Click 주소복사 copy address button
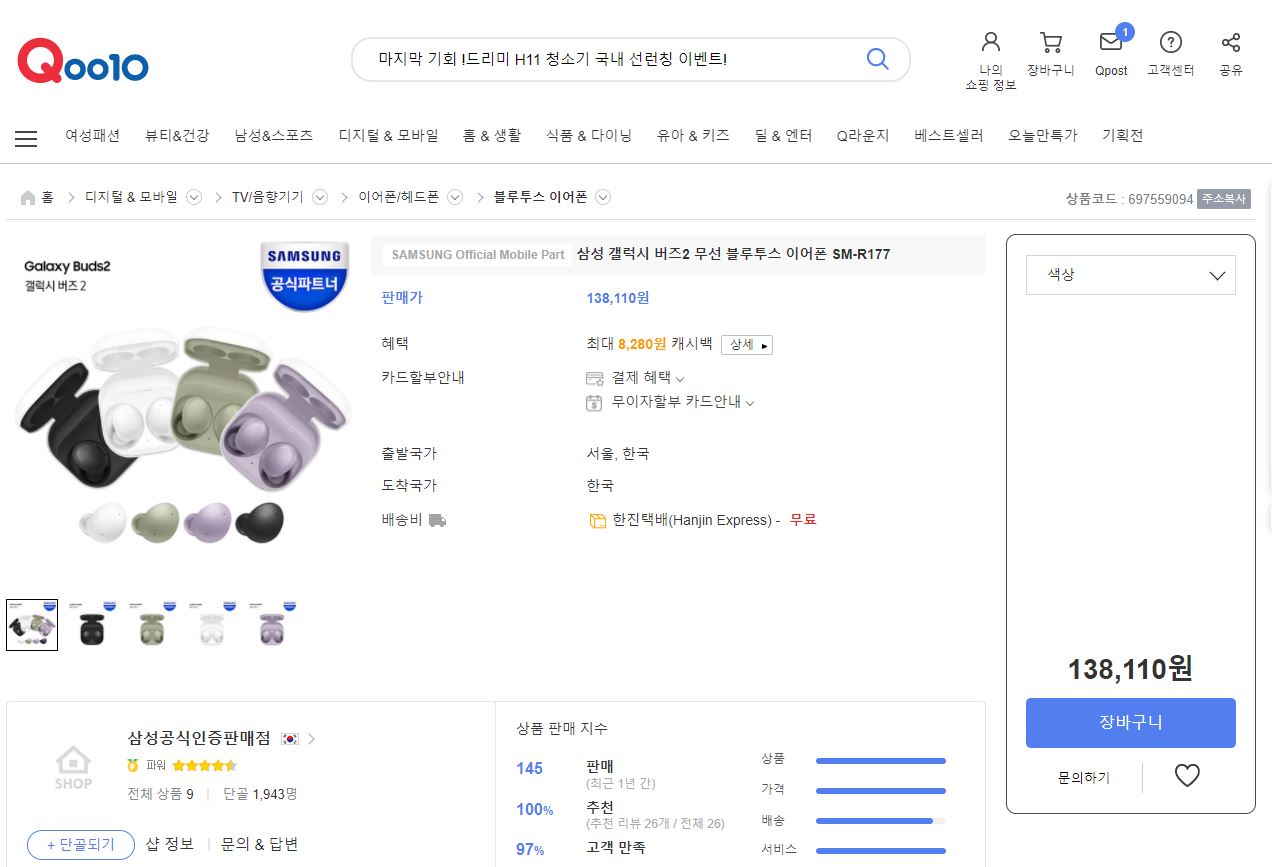Viewport: 1272px width, 867px height. pyautogui.click(x=1224, y=199)
